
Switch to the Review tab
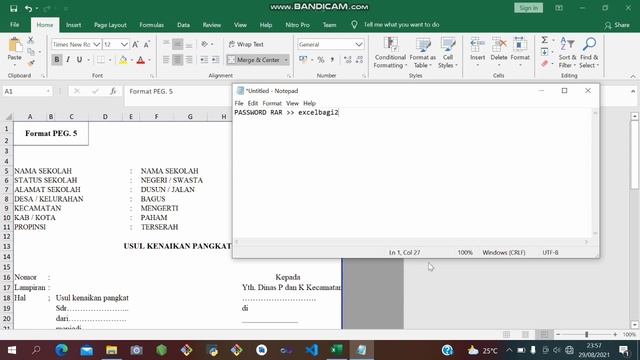212,25
